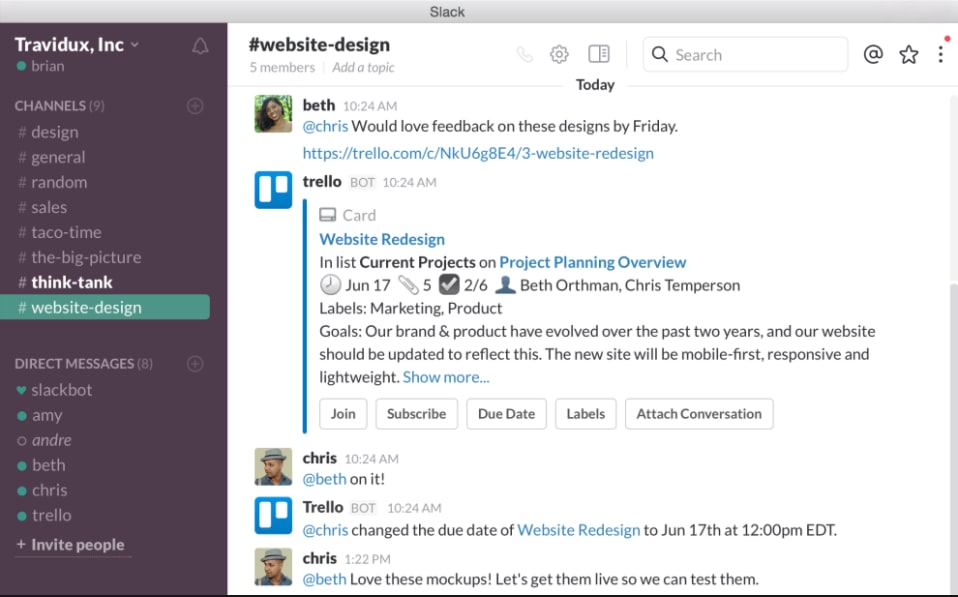958x597 pixels.
Task: Open mentions with the @ icon
Action: pyautogui.click(x=873, y=54)
